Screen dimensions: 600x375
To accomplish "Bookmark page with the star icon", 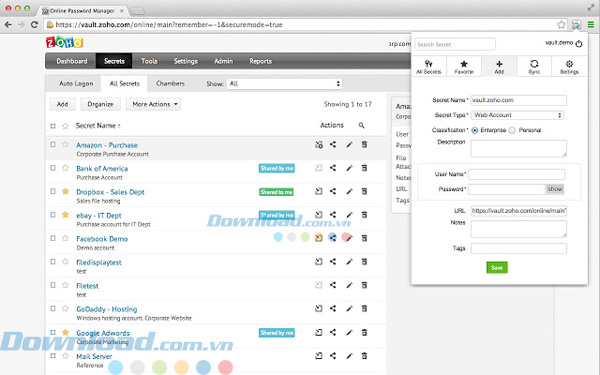I will click(x=561, y=25).
